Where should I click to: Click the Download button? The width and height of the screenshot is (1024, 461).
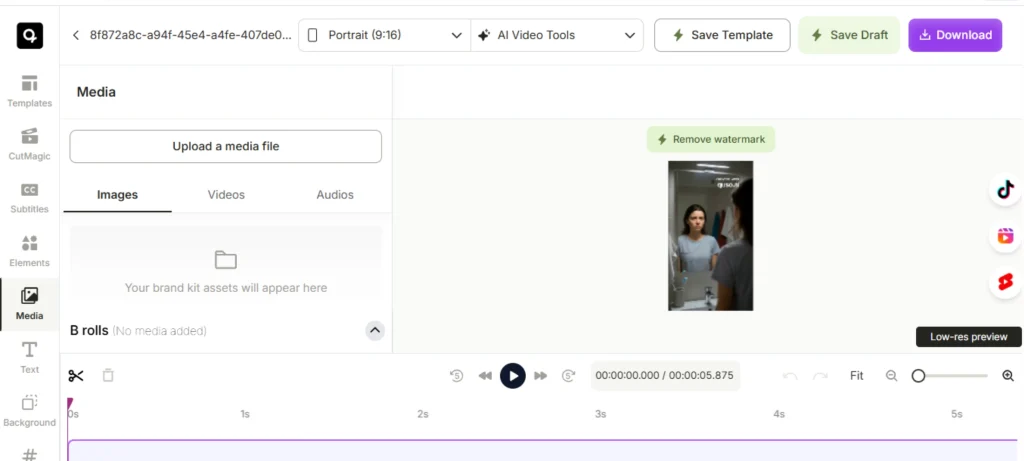click(954, 35)
